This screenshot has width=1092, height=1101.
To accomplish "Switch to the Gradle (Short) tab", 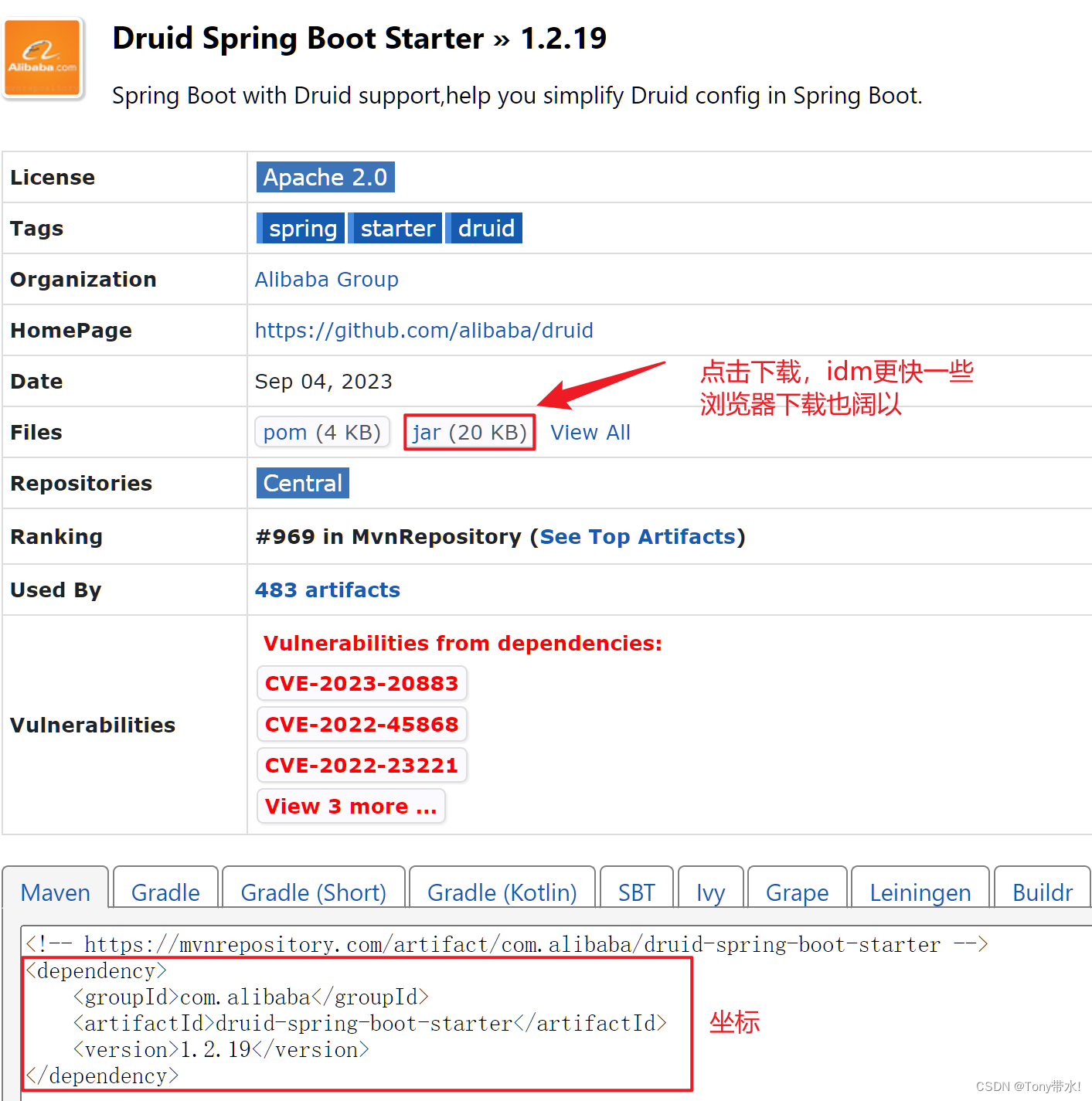I will click(x=314, y=892).
